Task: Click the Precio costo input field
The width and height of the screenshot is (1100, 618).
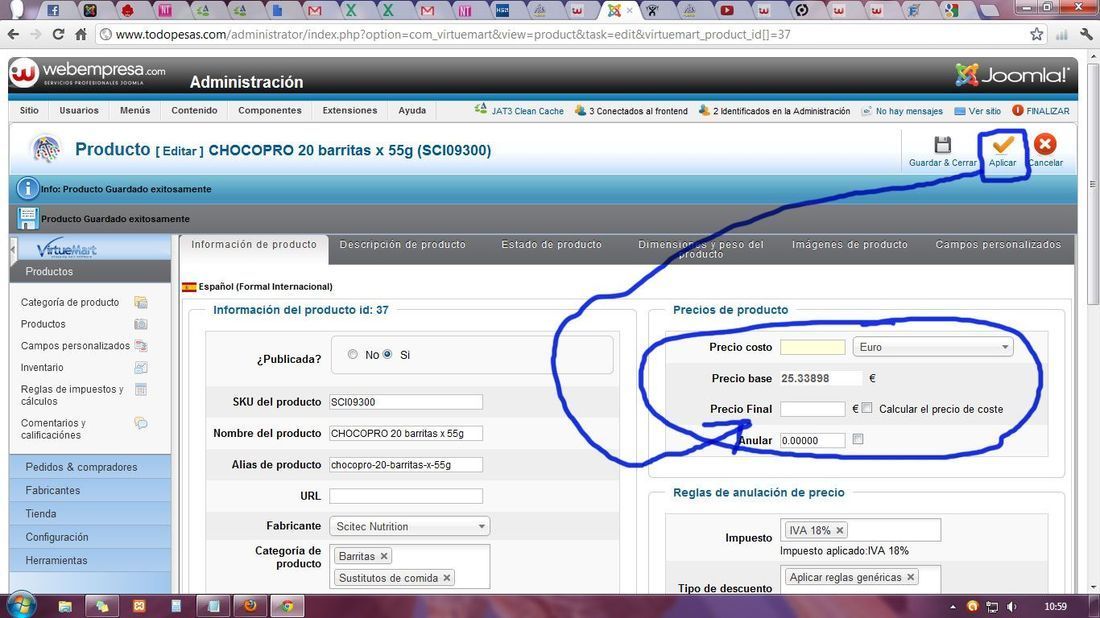Action: pyautogui.click(x=812, y=347)
